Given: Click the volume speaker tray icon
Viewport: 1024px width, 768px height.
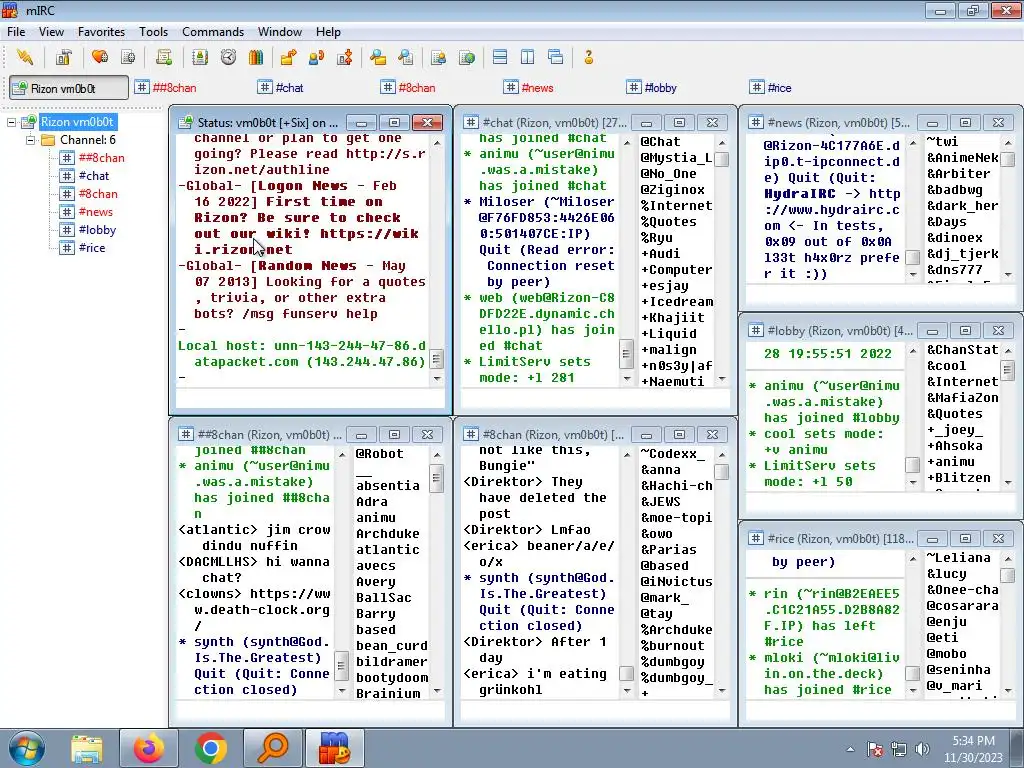Looking at the screenshot, I should [922, 749].
